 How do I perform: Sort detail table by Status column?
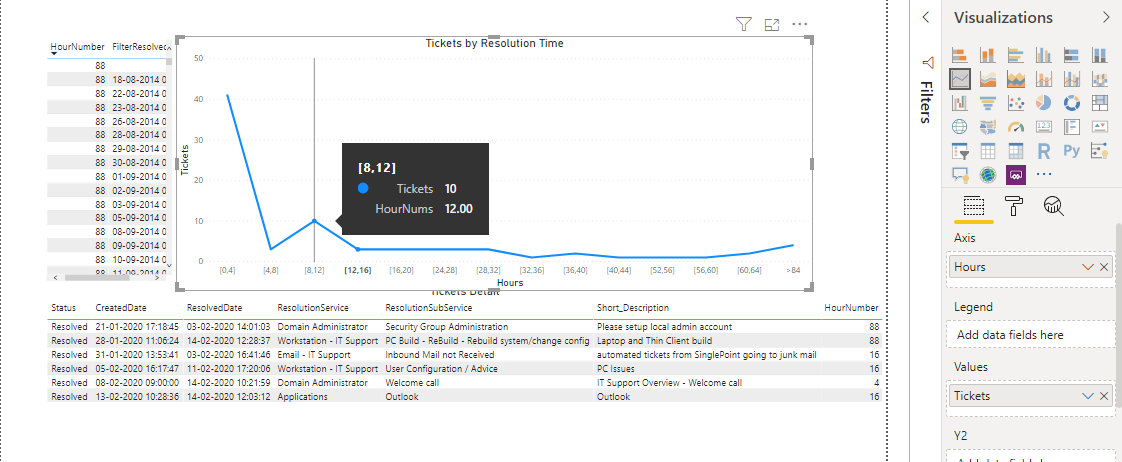(64, 308)
